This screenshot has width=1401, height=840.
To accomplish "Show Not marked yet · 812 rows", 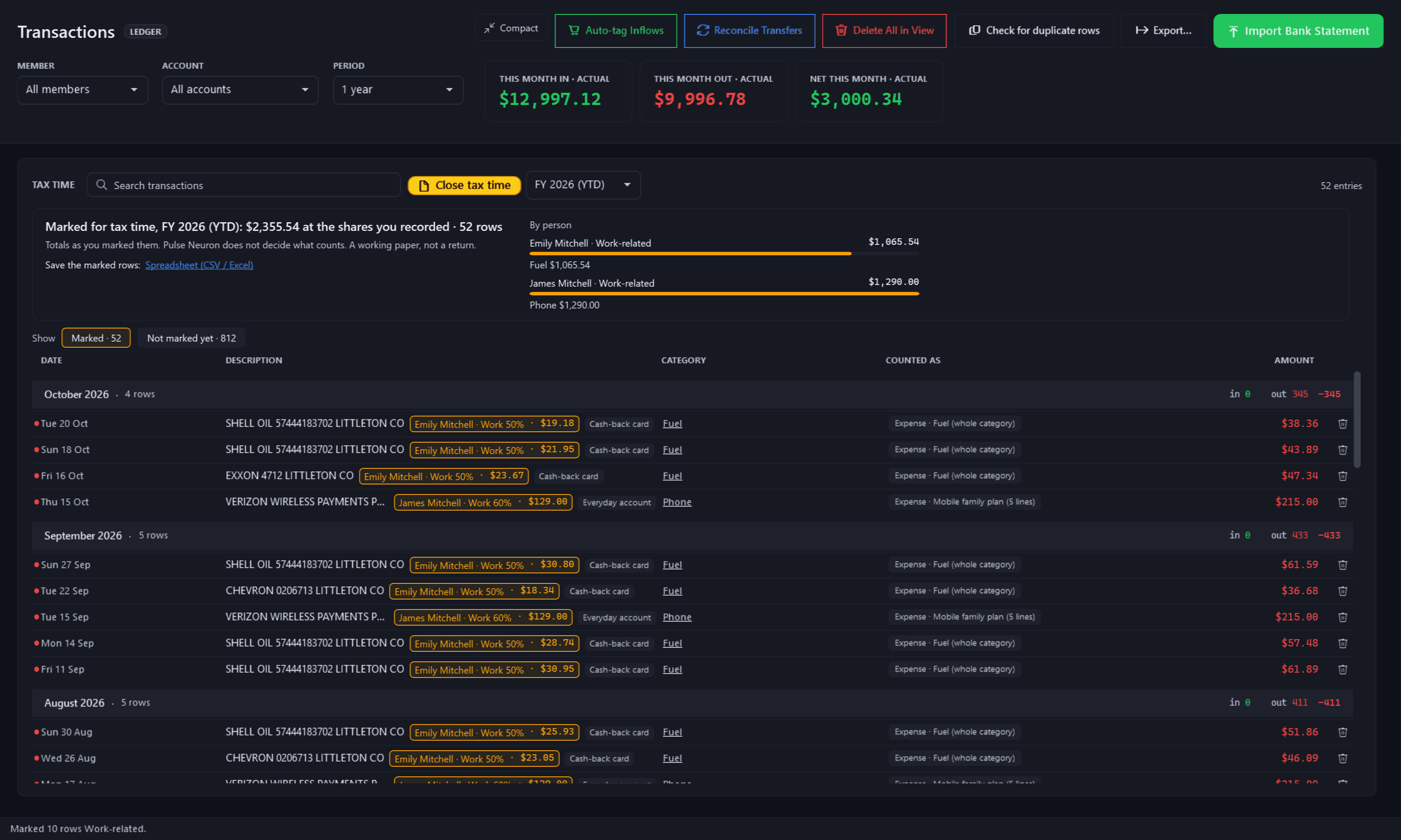I will (191, 338).
